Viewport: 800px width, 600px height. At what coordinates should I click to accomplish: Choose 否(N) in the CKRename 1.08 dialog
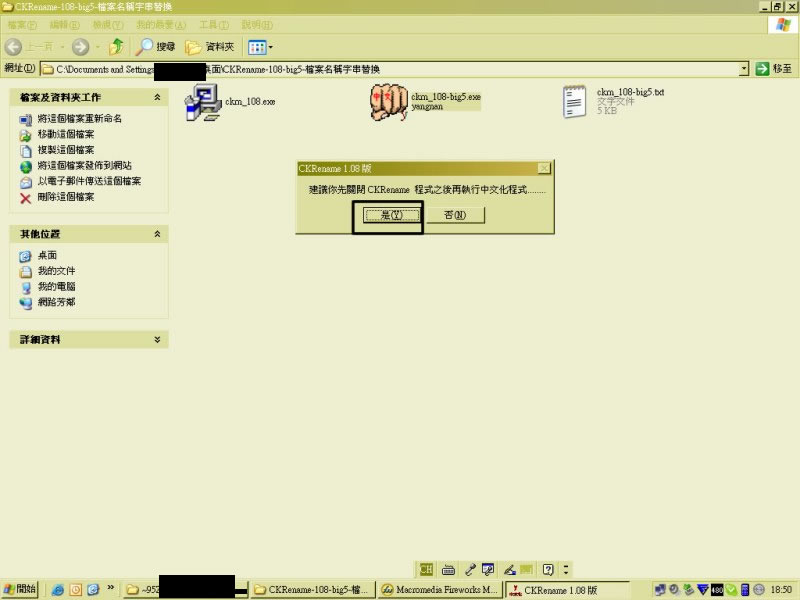(455, 215)
